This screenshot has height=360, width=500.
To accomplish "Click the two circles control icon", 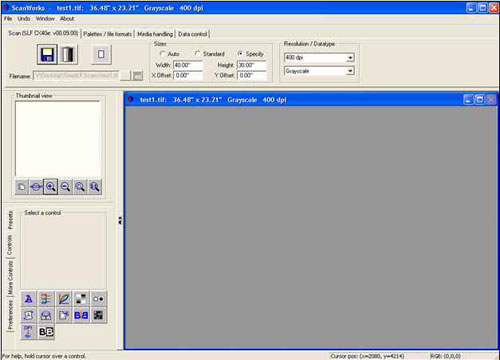I will click(98, 299).
